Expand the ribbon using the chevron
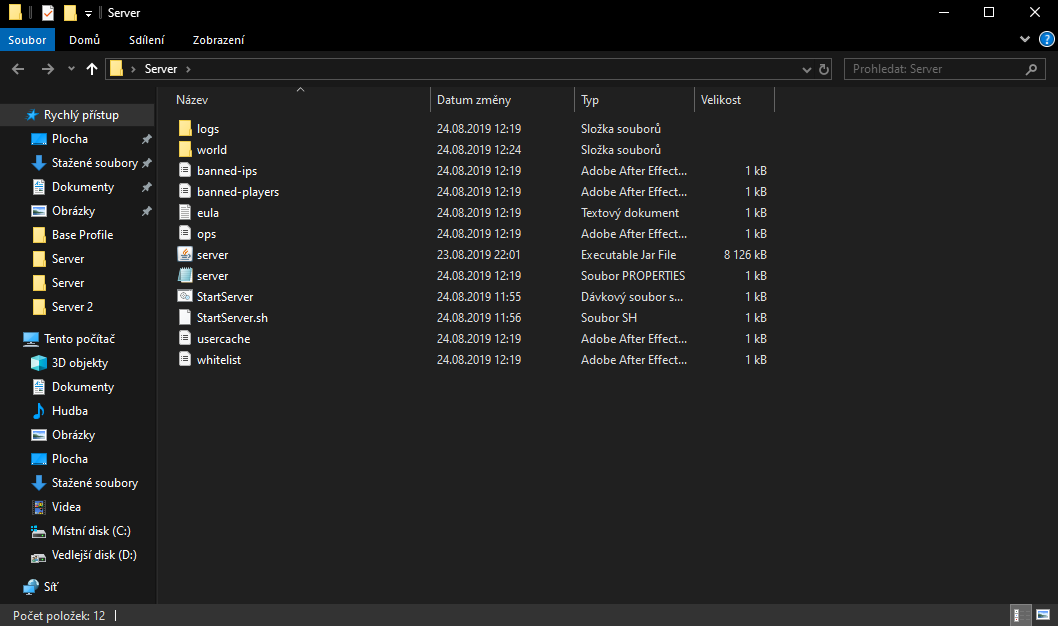The width and height of the screenshot is (1058, 626). 1025,39
